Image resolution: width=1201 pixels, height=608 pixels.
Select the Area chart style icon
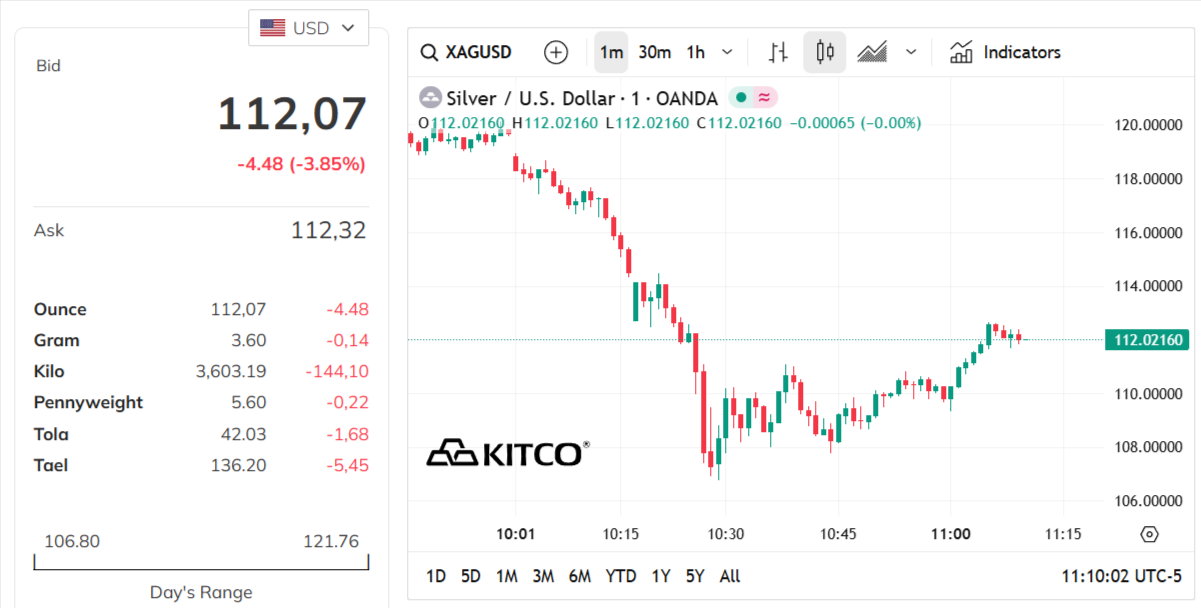click(872, 52)
